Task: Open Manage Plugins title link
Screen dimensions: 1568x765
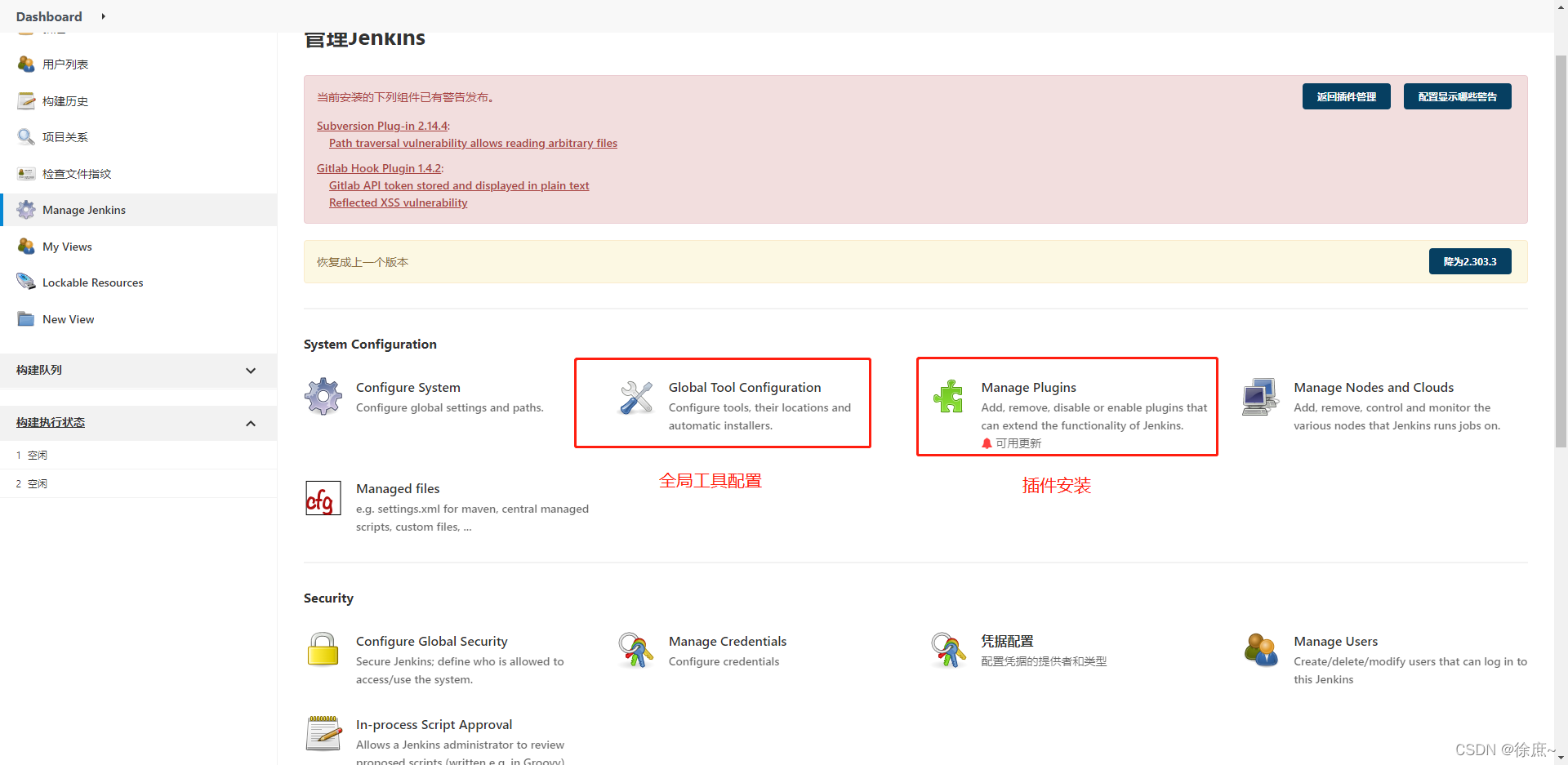Action: pyautogui.click(x=1029, y=387)
